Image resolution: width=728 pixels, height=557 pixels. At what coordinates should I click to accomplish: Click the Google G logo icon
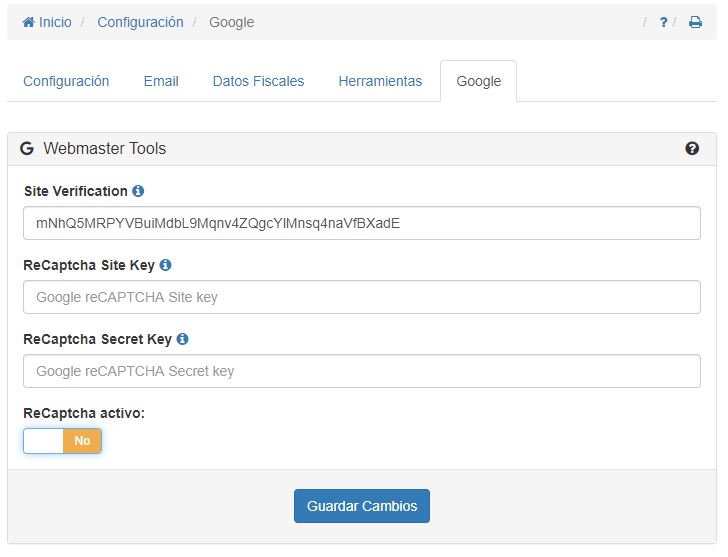click(27, 149)
